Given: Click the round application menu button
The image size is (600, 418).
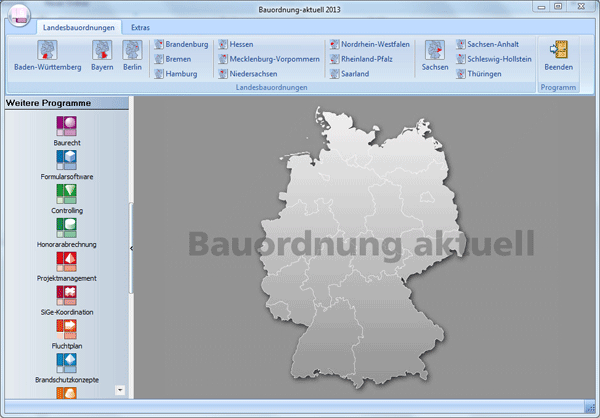Looking at the screenshot, I should click(19, 15).
